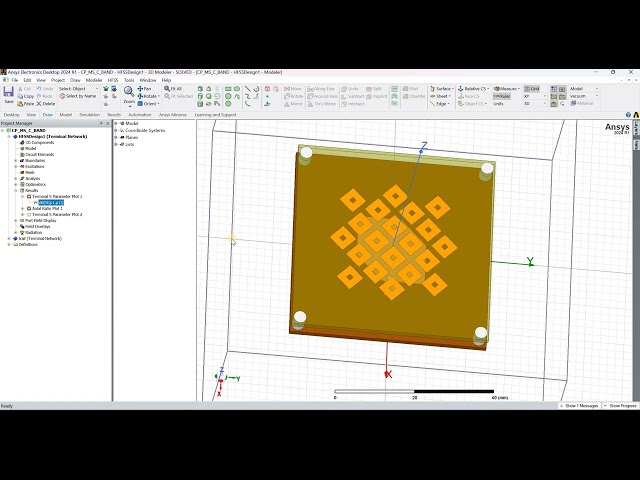This screenshot has width=640, height=480.
Task: Select the Pan view tool
Action: coord(144,89)
